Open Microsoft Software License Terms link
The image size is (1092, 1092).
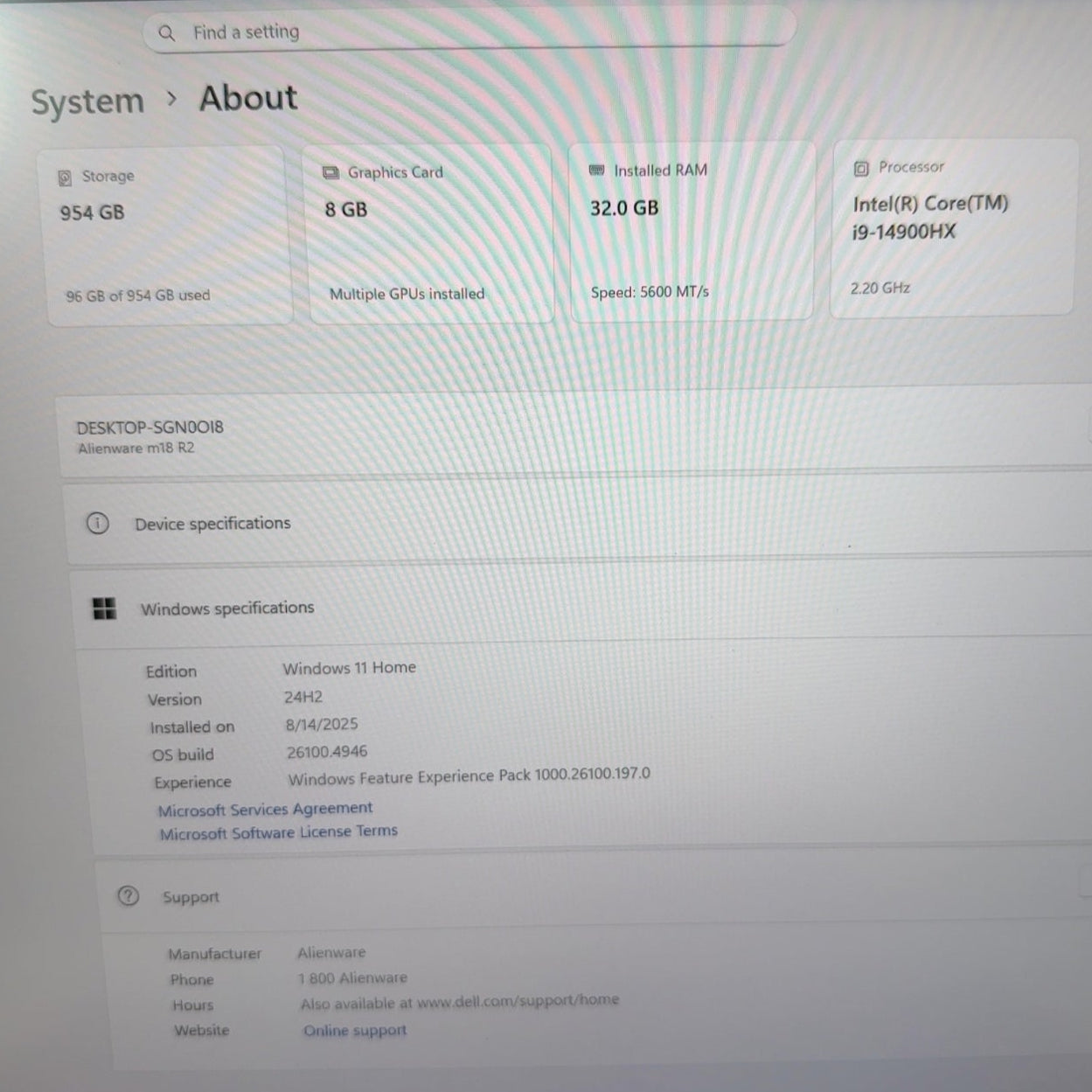pos(278,832)
